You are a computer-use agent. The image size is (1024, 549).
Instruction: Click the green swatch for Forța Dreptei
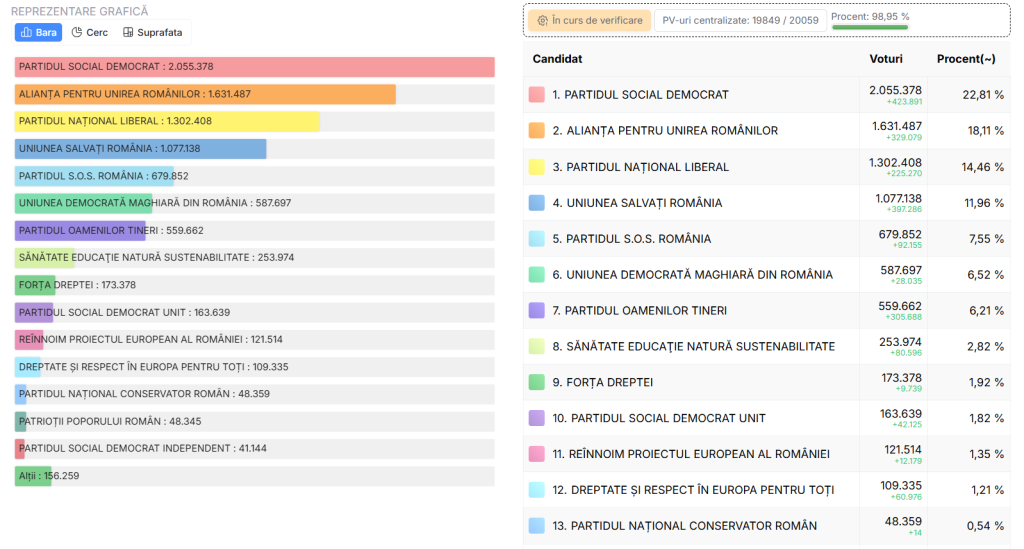536,382
